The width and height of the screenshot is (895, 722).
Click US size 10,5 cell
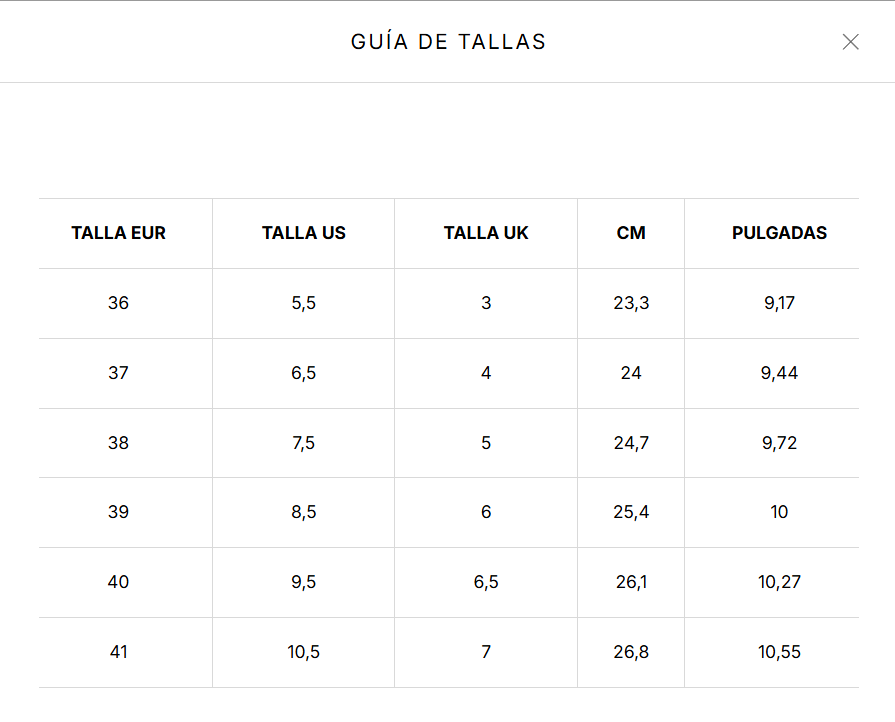pos(304,652)
